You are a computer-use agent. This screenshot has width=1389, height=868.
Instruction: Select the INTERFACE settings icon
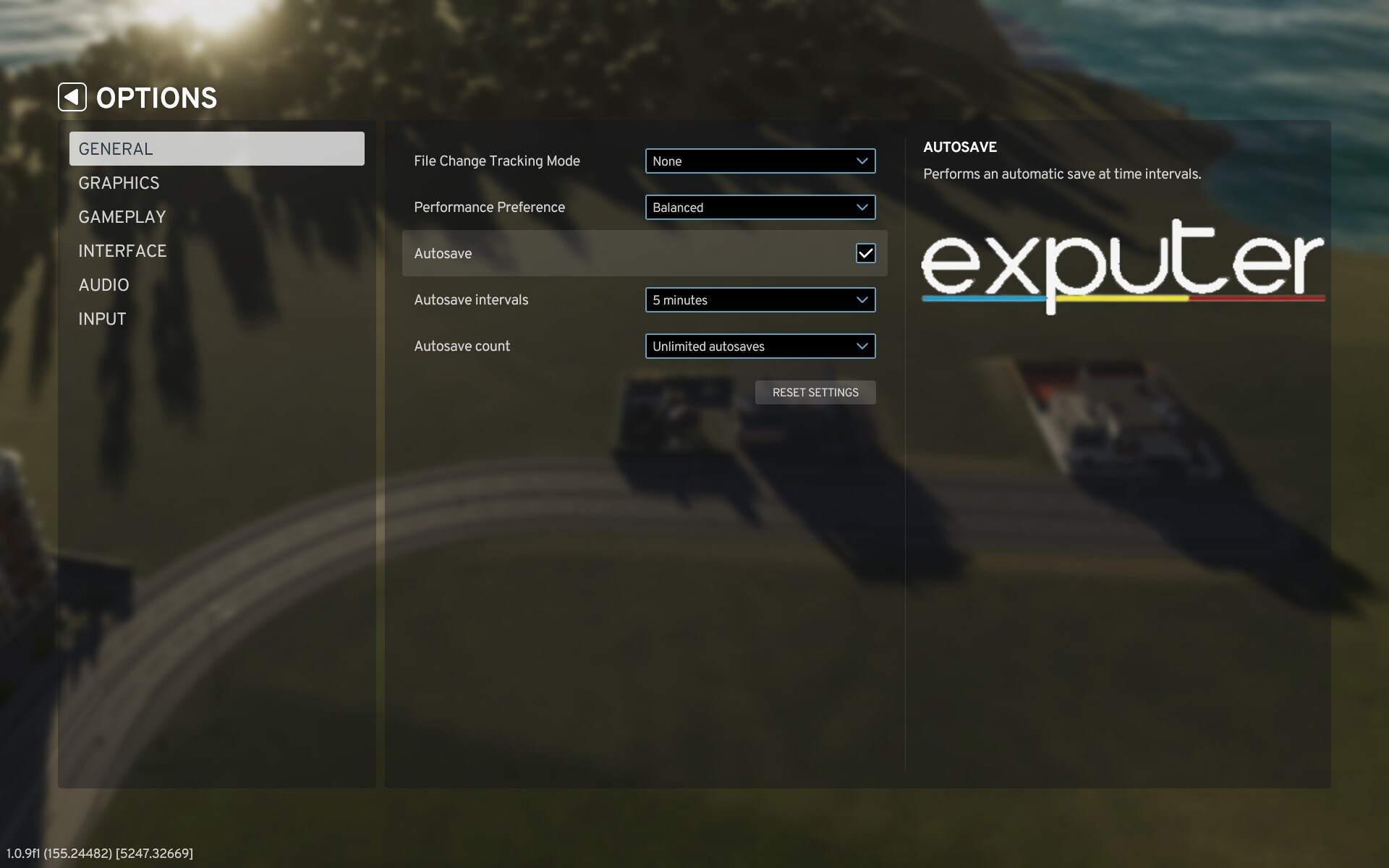coord(123,250)
